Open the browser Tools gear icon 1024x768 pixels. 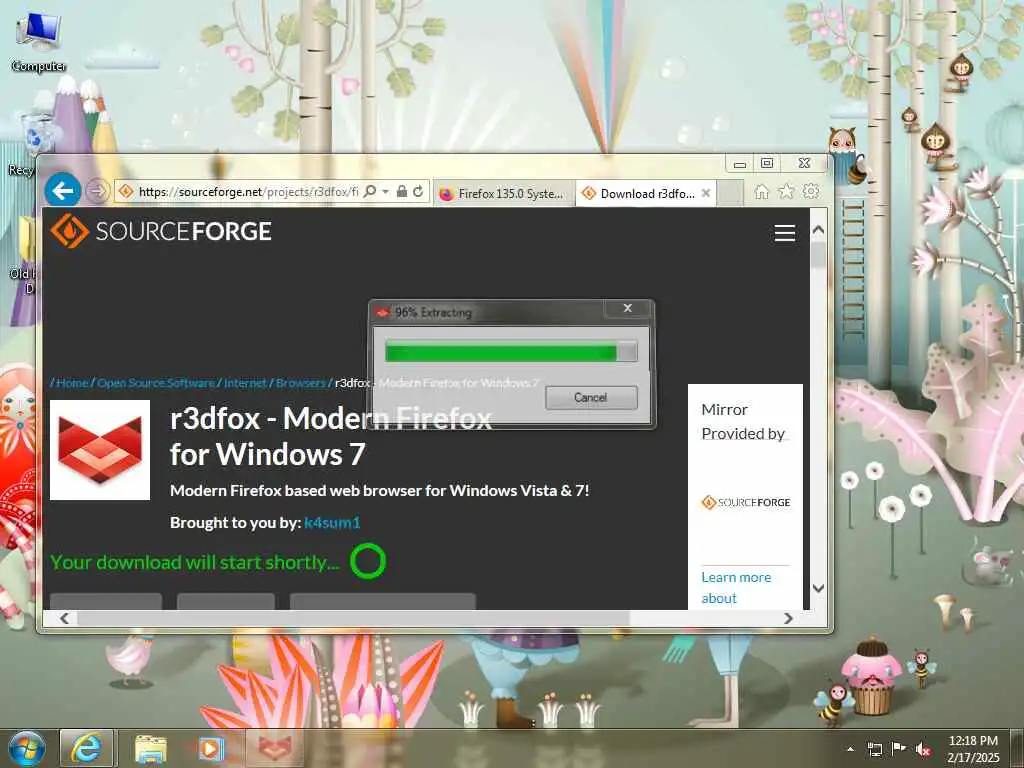click(x=811, y=191)
